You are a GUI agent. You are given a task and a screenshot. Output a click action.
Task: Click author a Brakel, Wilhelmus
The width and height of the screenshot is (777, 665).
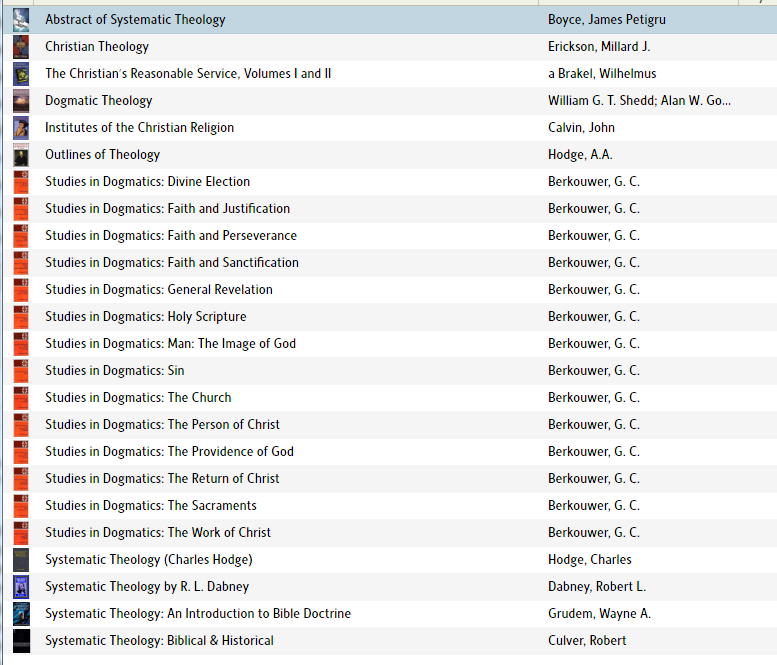[602, 74]
